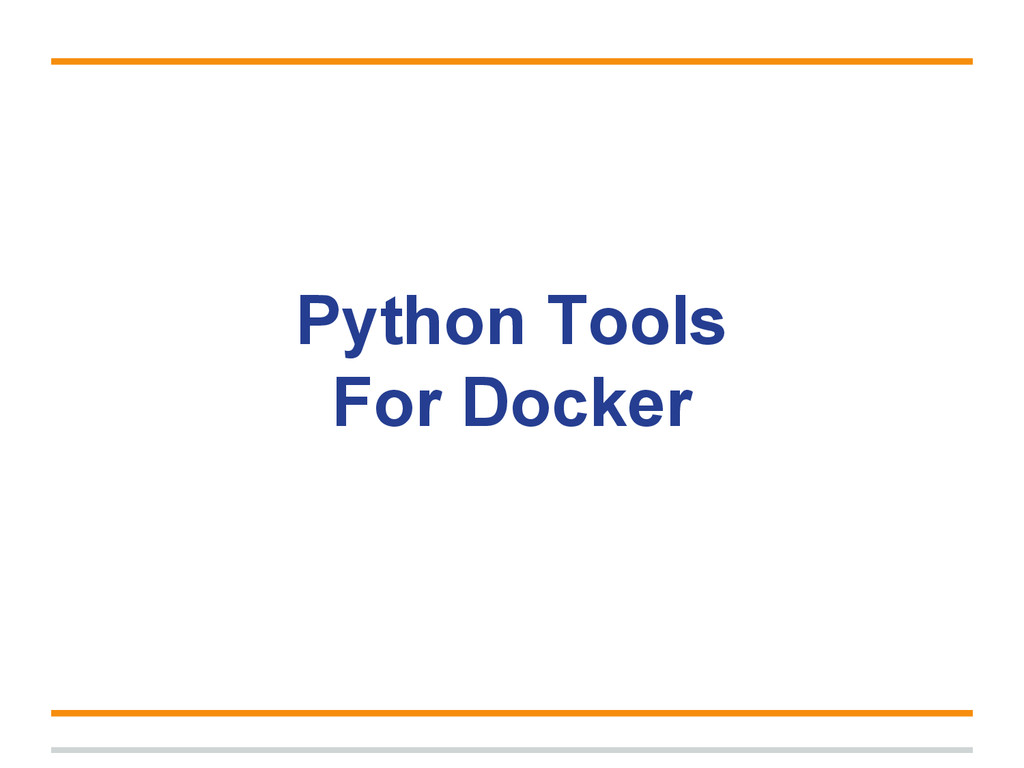Click the letter h in Python
1024x768 pixels.
(423, 319)
